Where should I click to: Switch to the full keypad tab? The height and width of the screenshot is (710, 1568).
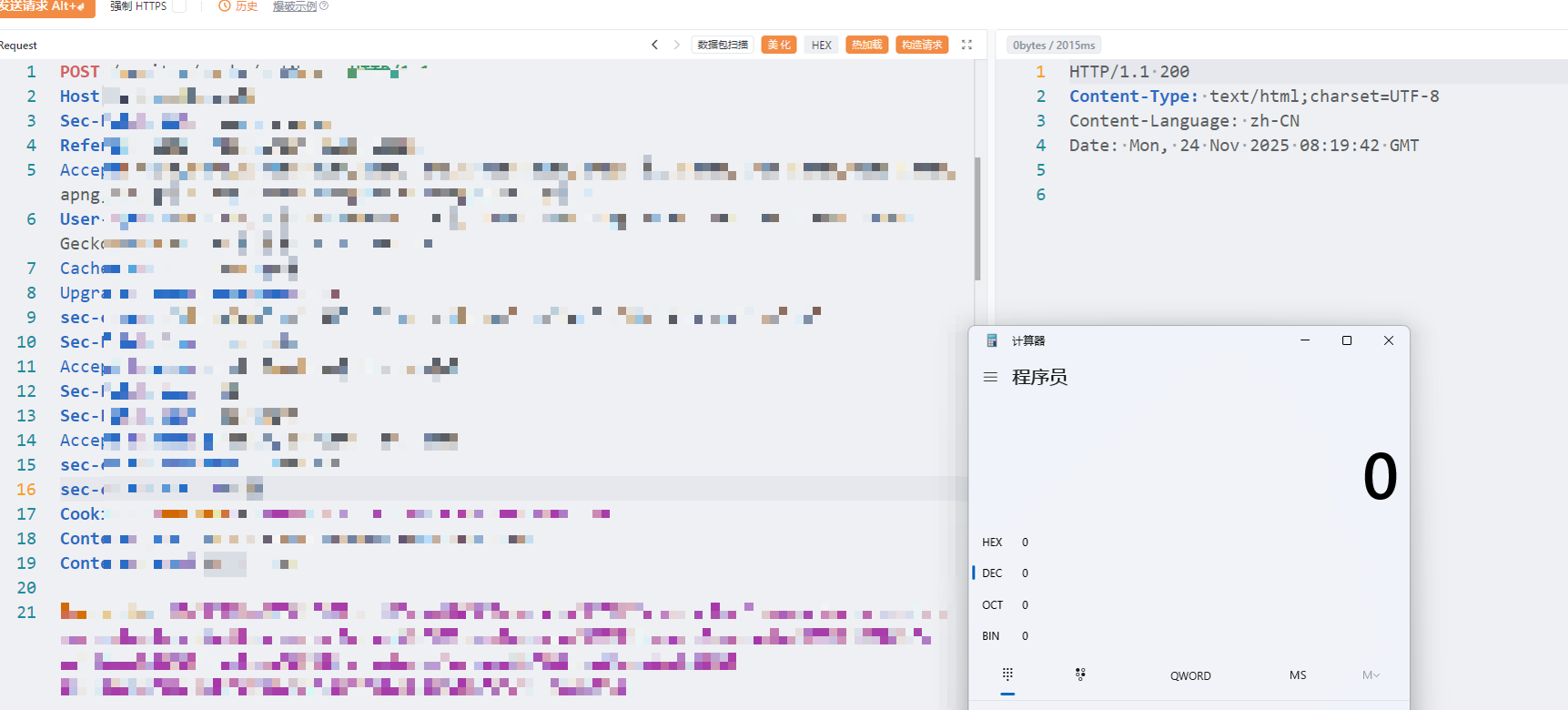pyautogui.click(x=1007, y=674)
